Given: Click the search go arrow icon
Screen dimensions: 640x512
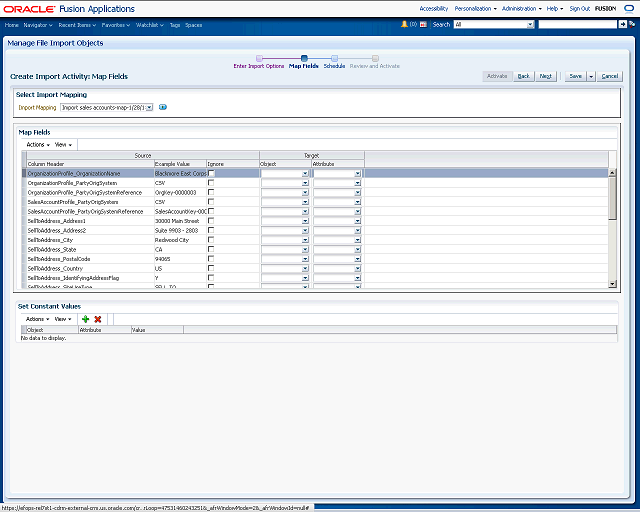Looking at the screenshot, I should pyautogui.click(x=622, y=23).
